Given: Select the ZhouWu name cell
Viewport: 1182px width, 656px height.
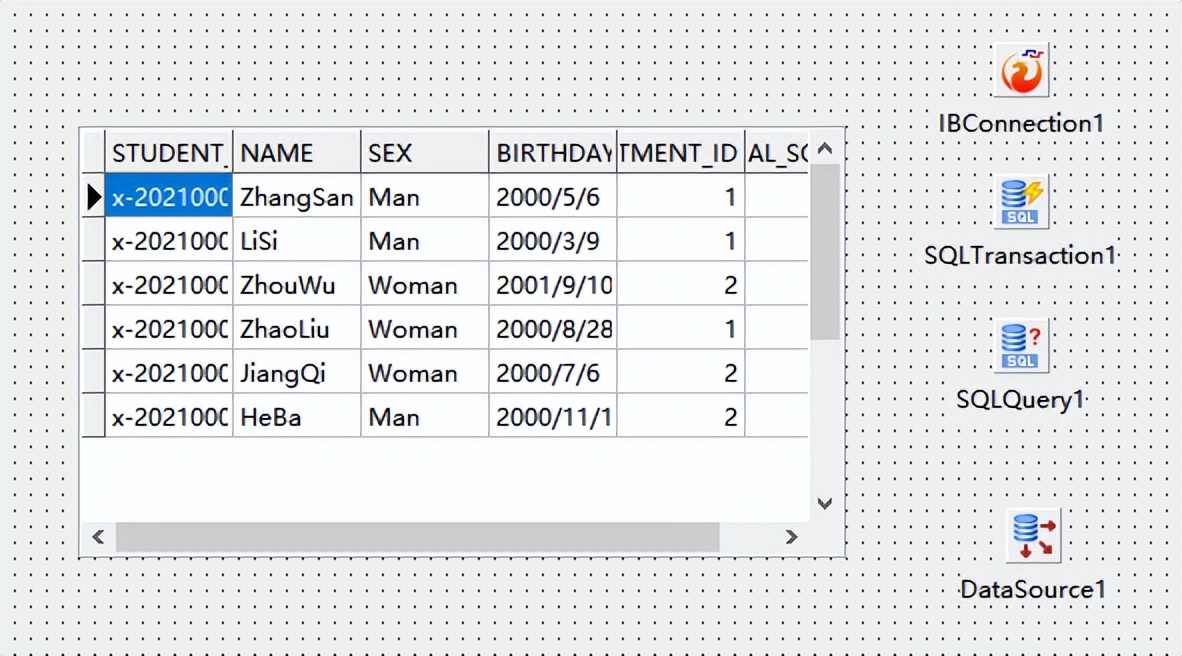Looking at the screenshot, I should coord(296,285).
